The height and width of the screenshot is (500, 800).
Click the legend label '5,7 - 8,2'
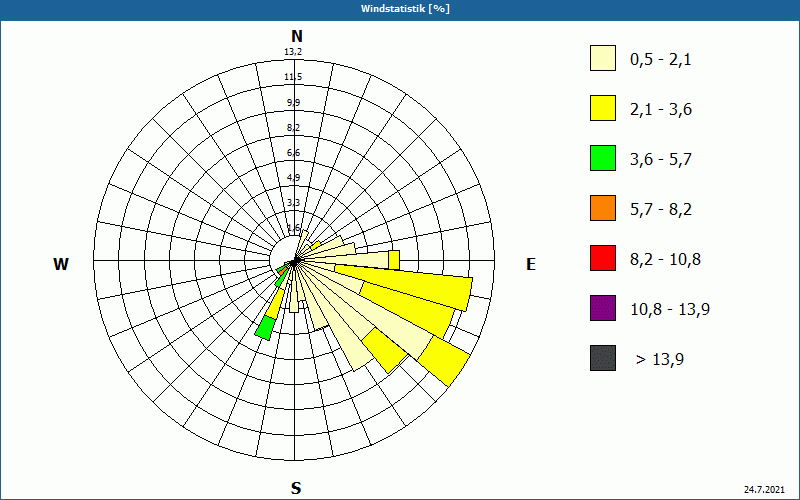click(661, 210)
